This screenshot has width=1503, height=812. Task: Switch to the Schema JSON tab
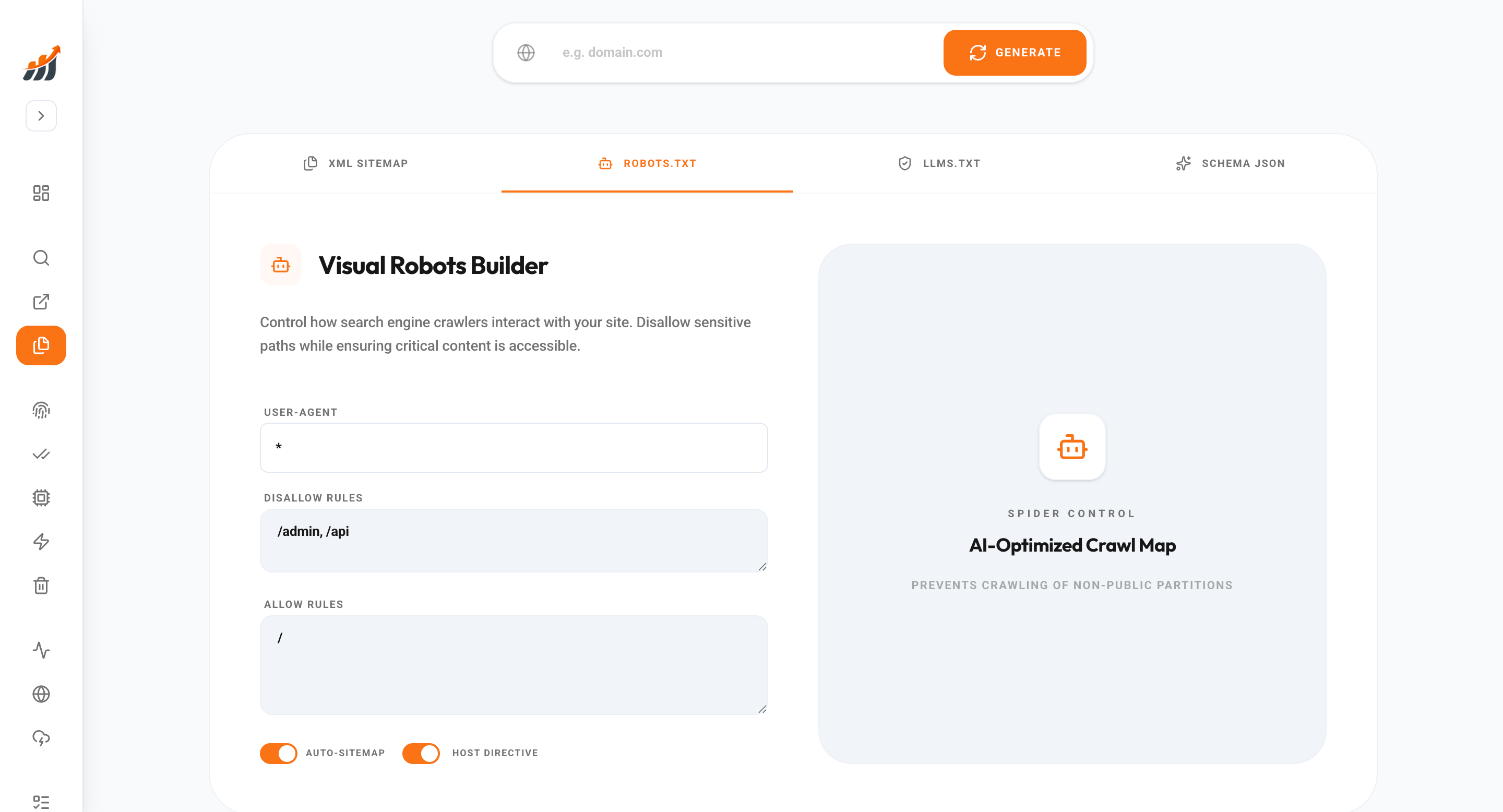(x=1231, y=163)
